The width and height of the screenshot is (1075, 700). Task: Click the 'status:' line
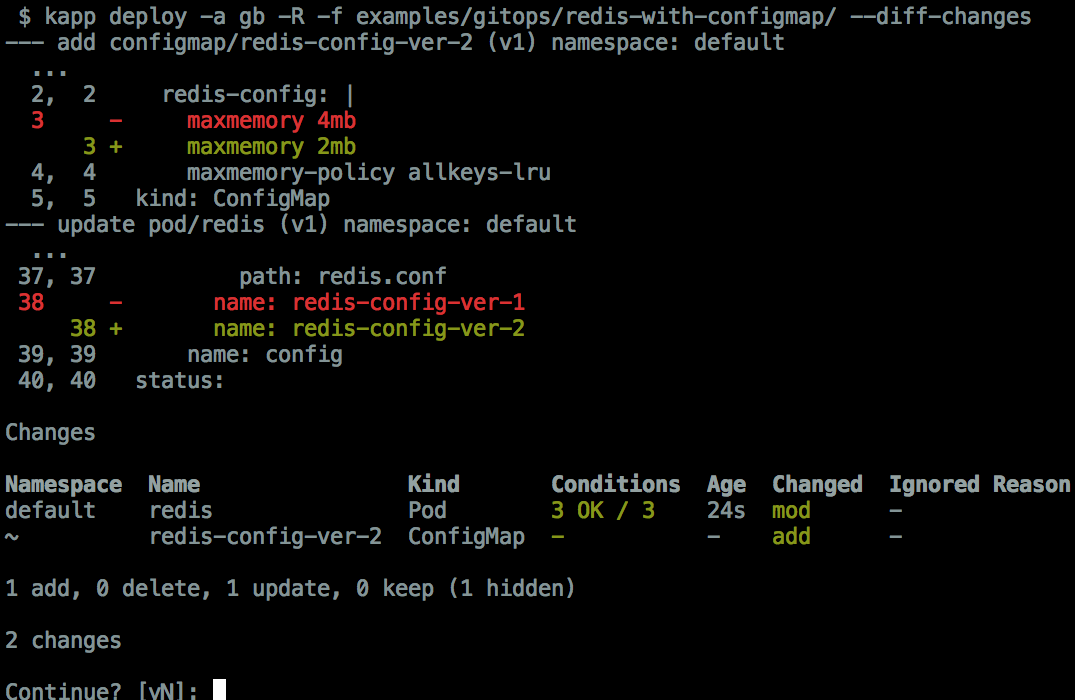pos(180,381)
